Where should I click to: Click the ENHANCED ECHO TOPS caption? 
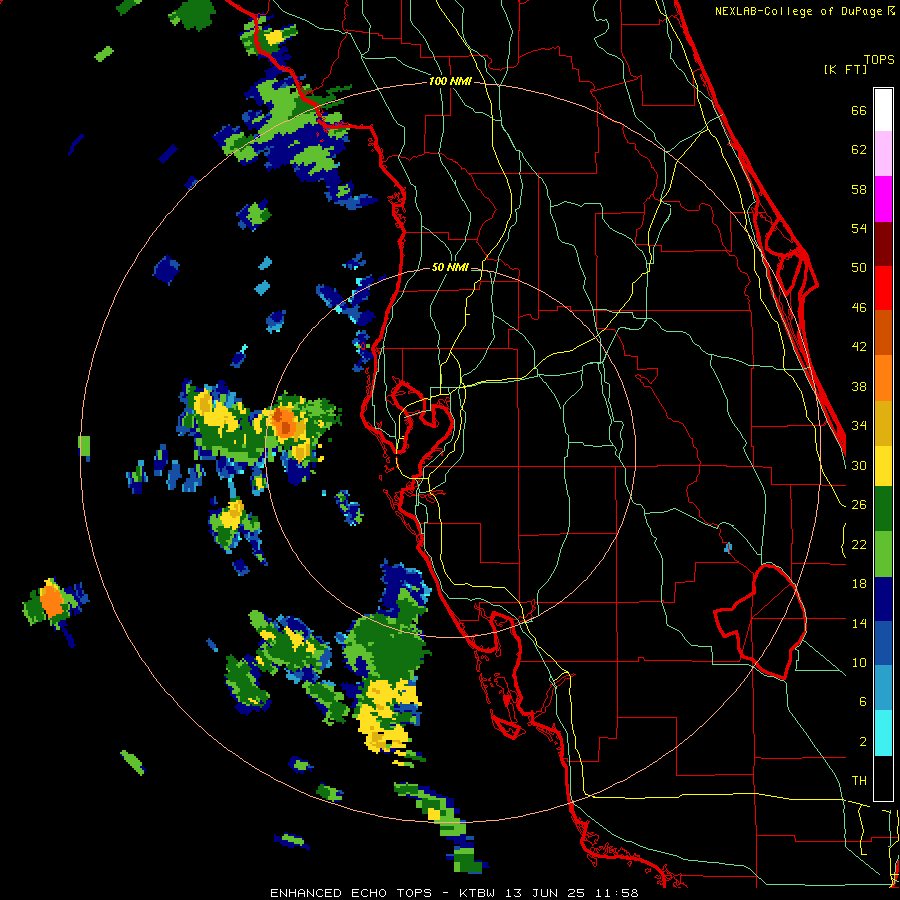tap(351, 893)
